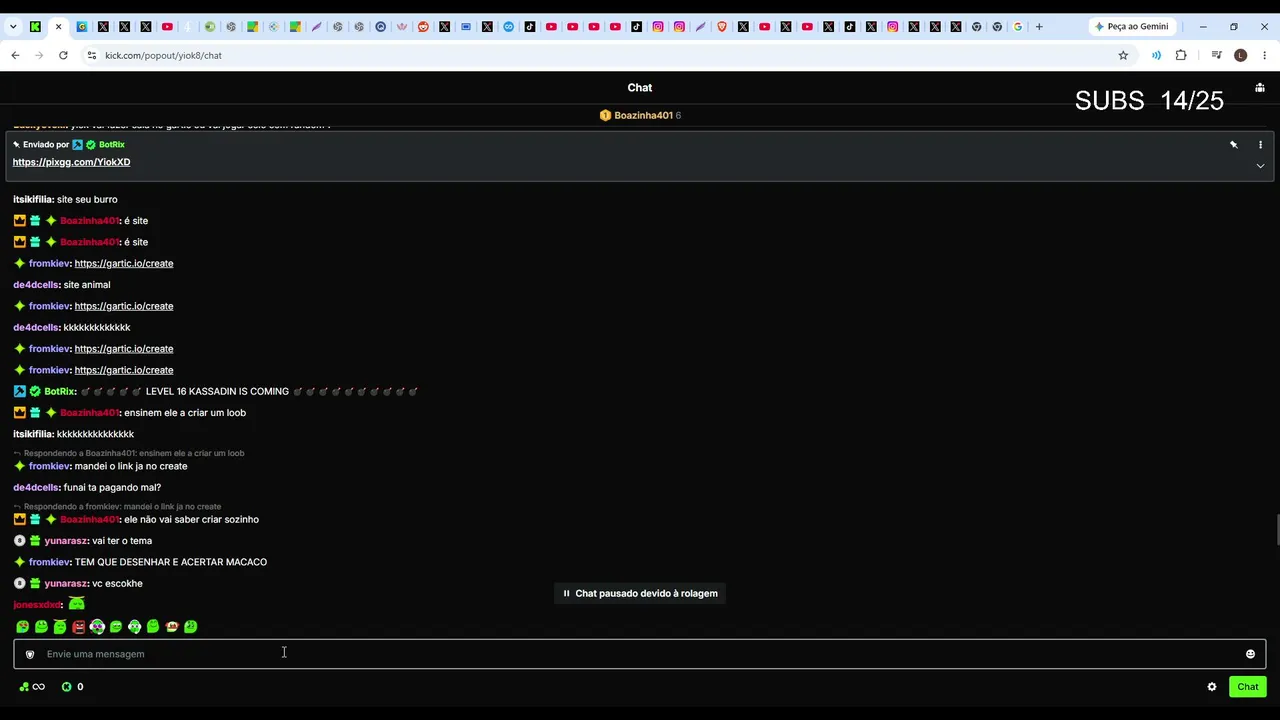This screenshot has height=720, width=1280.
Task: Open yunarasz profile on 'vai ter o tema'
Action: [x=66, y=541]
